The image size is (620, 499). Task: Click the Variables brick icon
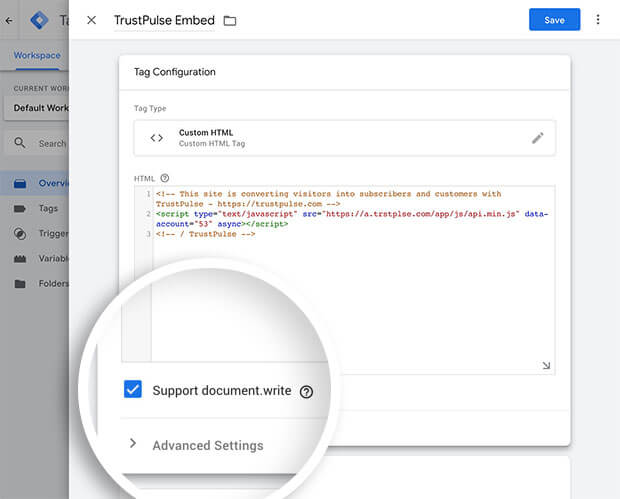(20, 259)
